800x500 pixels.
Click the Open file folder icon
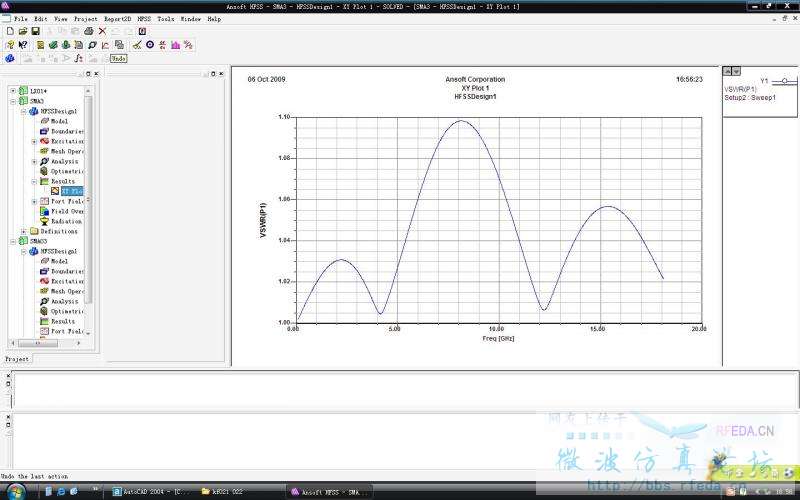point(22,31)
